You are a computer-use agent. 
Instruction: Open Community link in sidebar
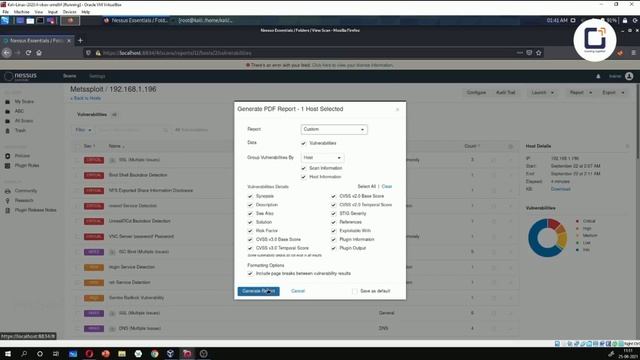click(x=26, y=191)
